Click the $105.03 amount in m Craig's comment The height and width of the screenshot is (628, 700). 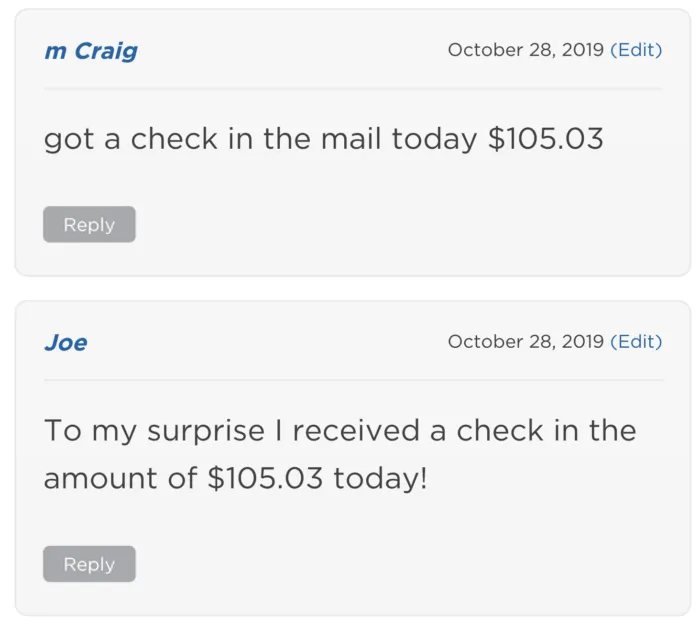(546, 139)
